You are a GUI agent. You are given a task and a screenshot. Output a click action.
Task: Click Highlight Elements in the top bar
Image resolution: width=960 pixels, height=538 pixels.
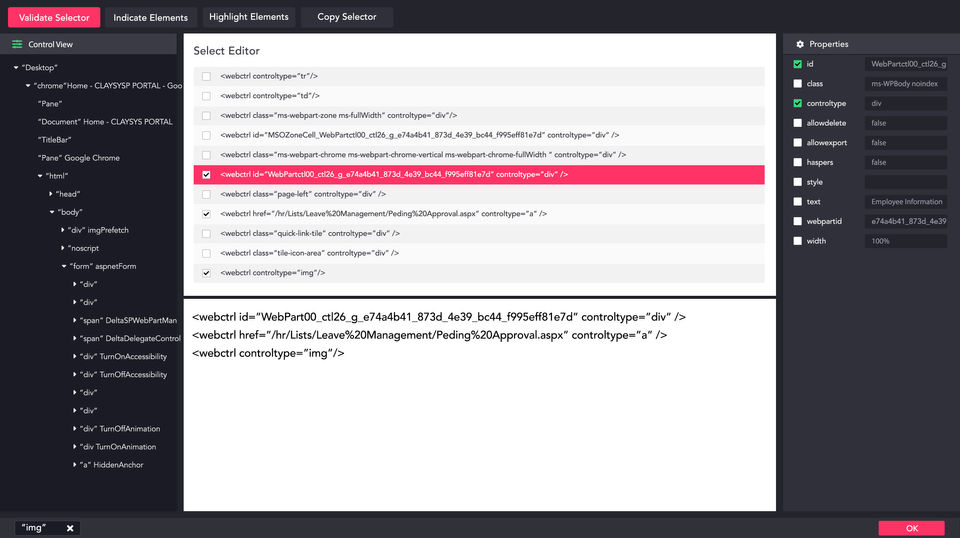pos(249,17)
